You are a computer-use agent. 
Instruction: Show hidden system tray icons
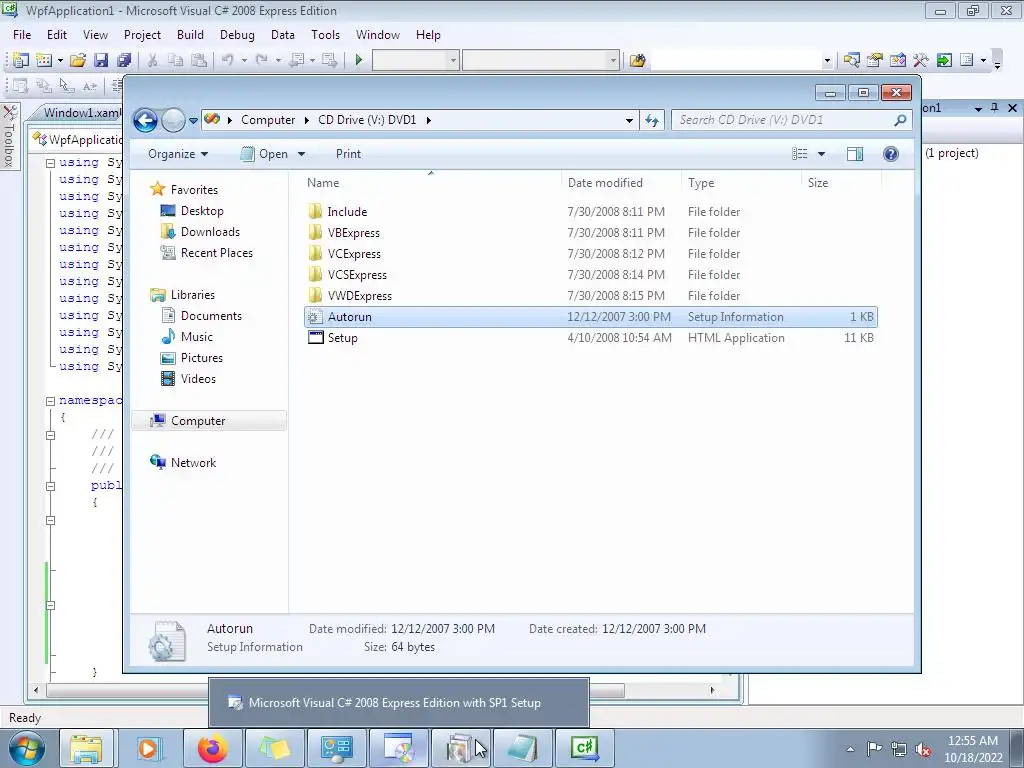tap(850, 749)
